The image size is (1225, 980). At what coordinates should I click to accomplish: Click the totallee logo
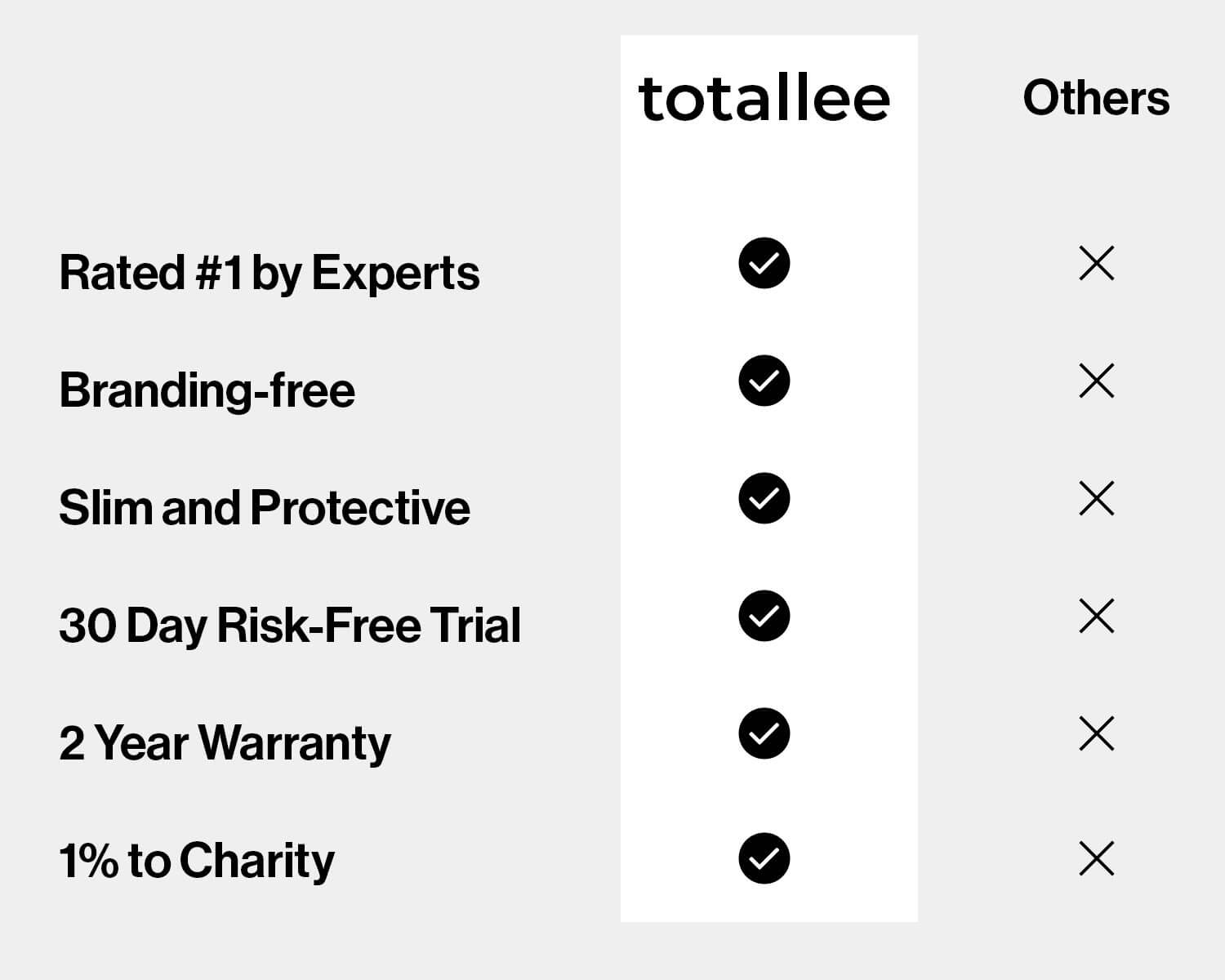(x=764, y=100)
